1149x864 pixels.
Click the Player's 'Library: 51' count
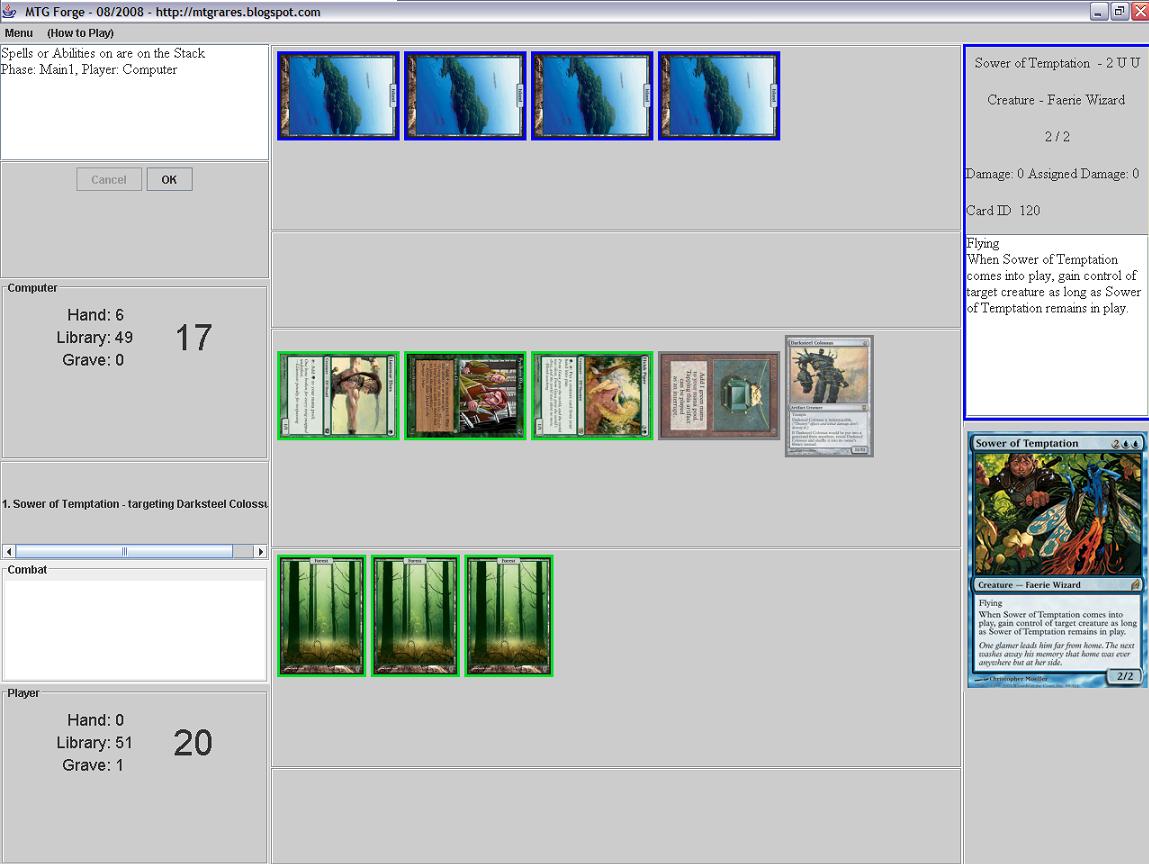click(x=95, y=743)
